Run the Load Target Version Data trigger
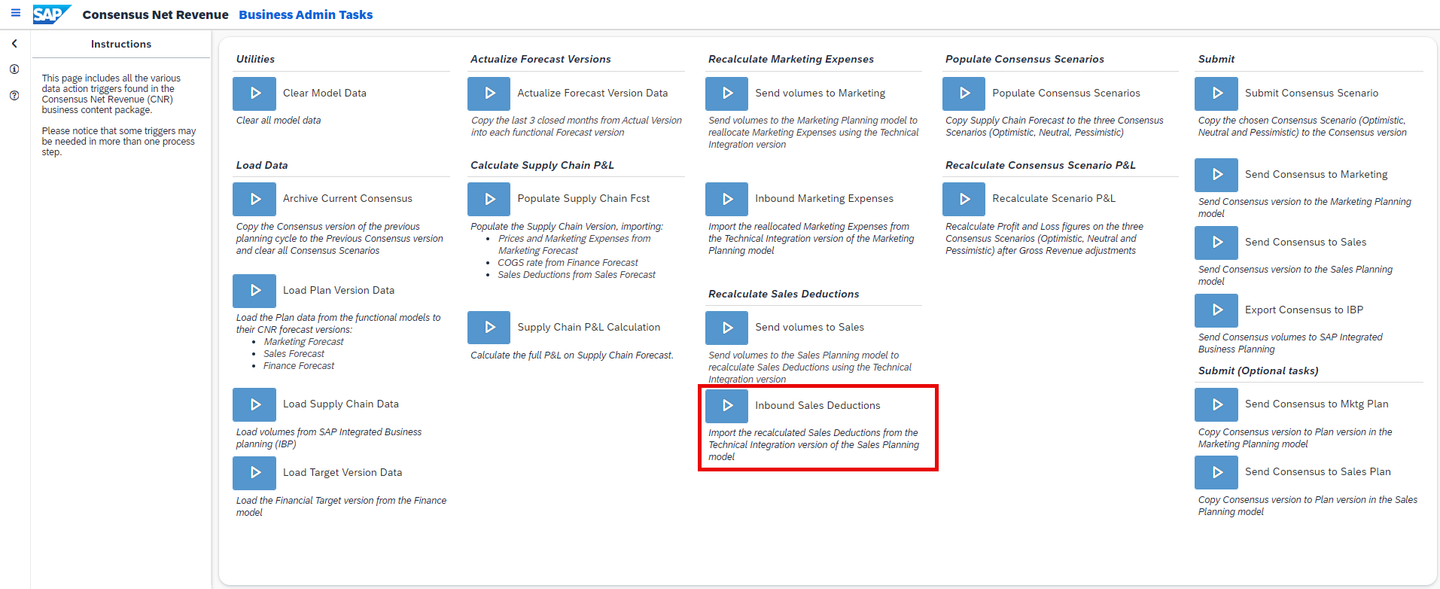1440x589 pixels. (254, 473)
